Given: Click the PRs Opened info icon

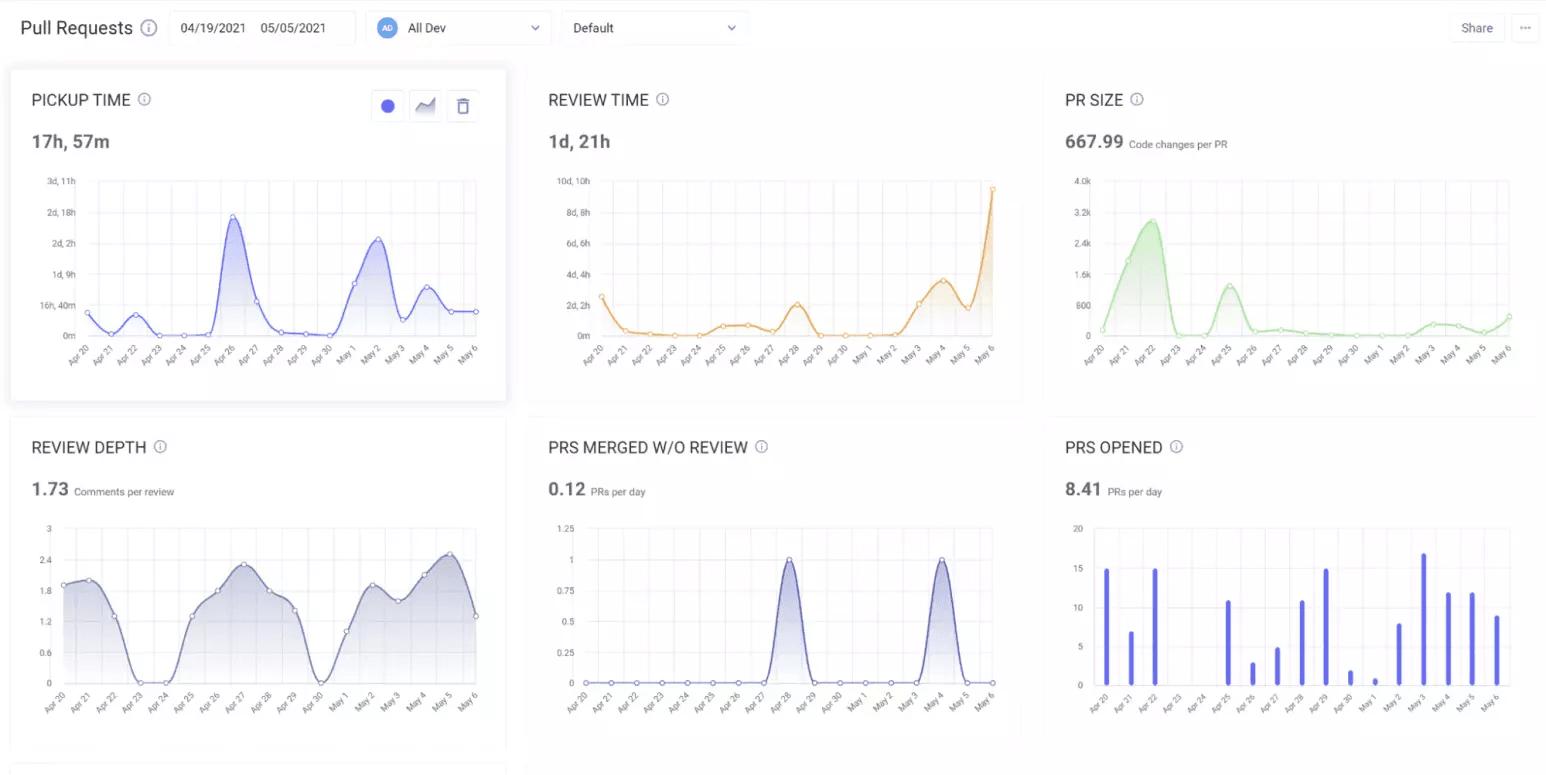Looking at the screenshot, I should coord(1177,447).
